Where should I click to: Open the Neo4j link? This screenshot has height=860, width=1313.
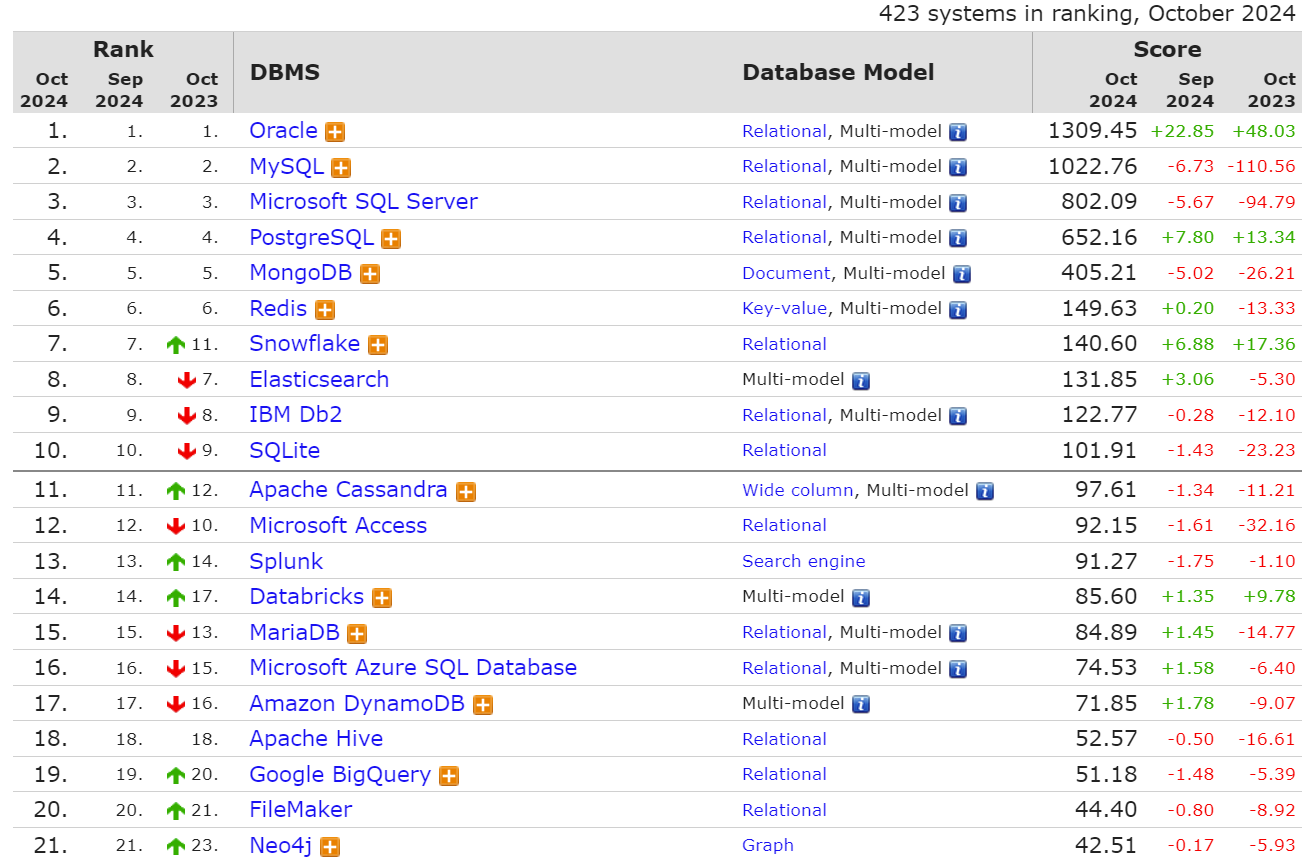tap(281, 845)
